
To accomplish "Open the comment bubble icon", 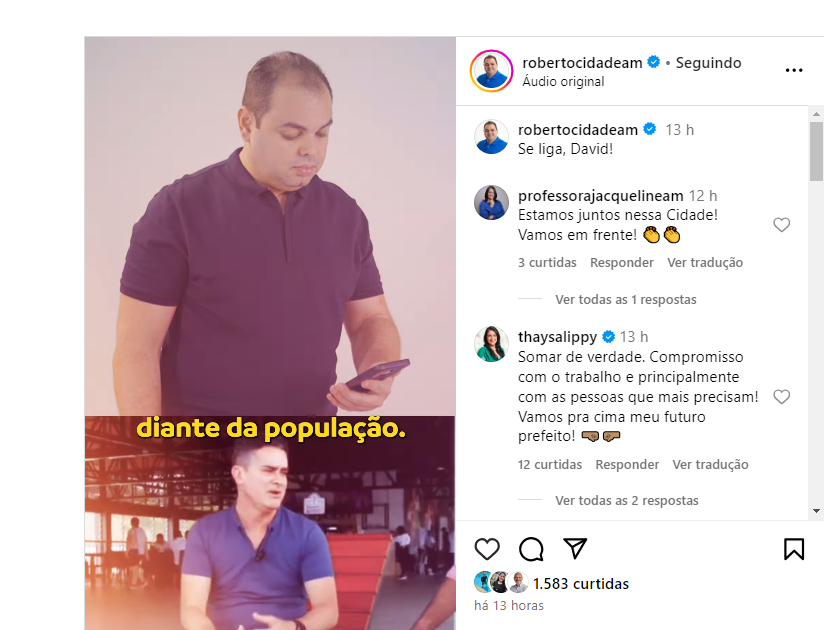I will click(x=531, y=549).
